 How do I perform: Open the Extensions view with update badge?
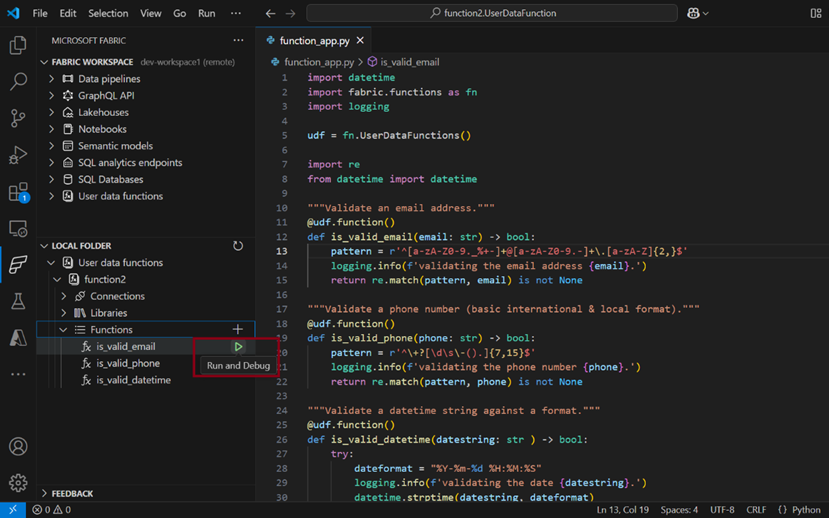[x=18, y=192]
